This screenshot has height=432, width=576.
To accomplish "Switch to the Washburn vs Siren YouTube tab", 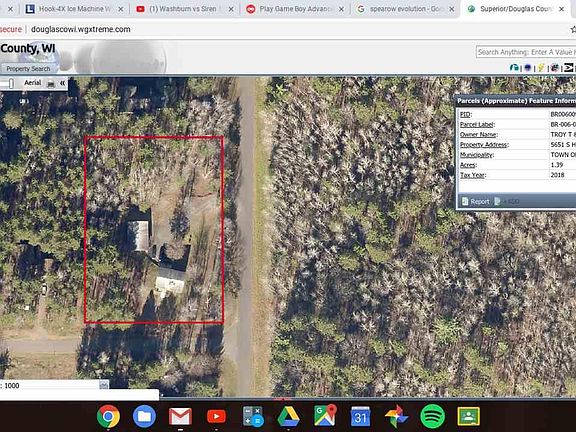I will pyautogui.click(x=184, y=9).
